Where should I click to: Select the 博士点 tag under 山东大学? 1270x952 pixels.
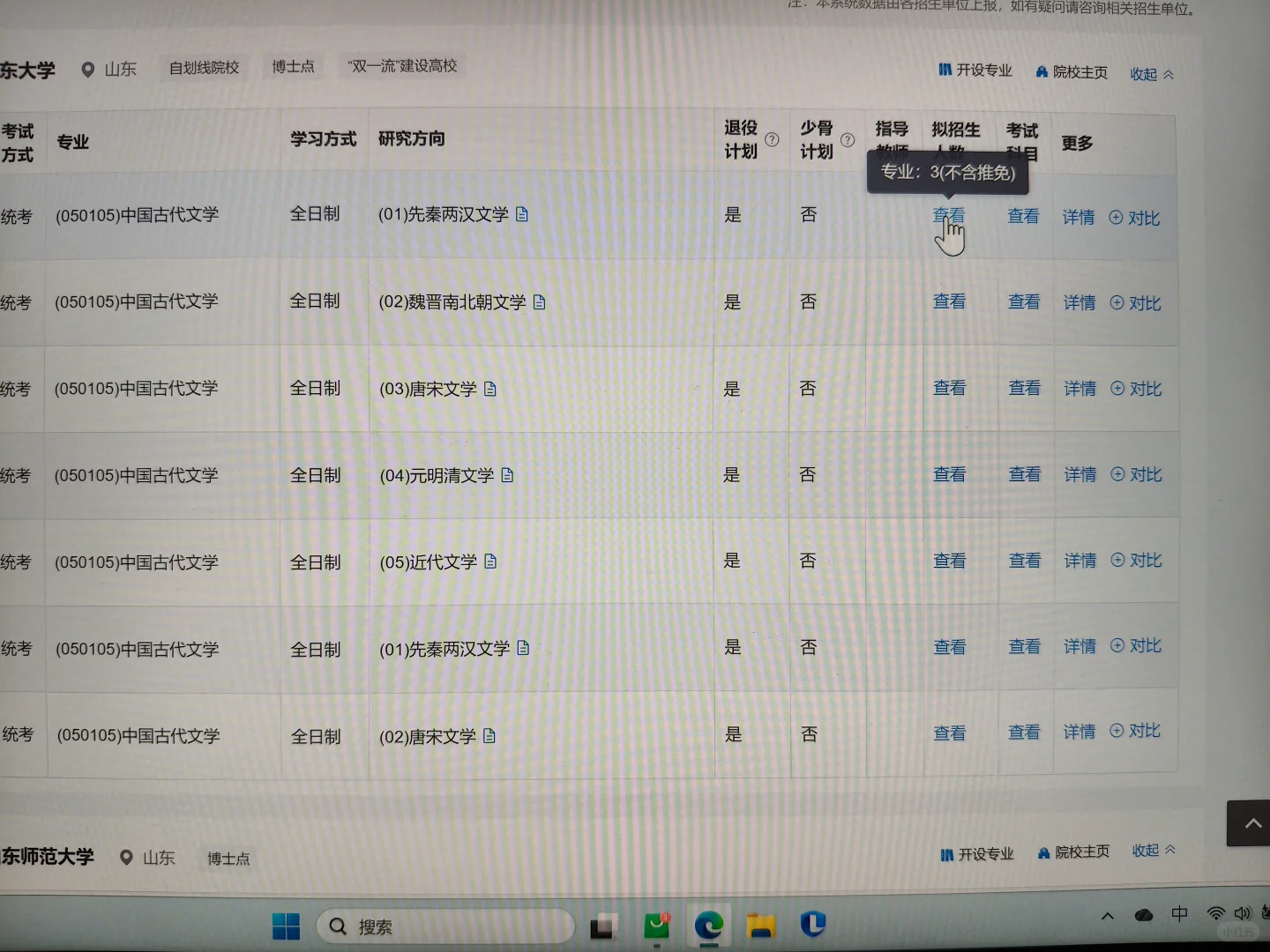point(293,66)
